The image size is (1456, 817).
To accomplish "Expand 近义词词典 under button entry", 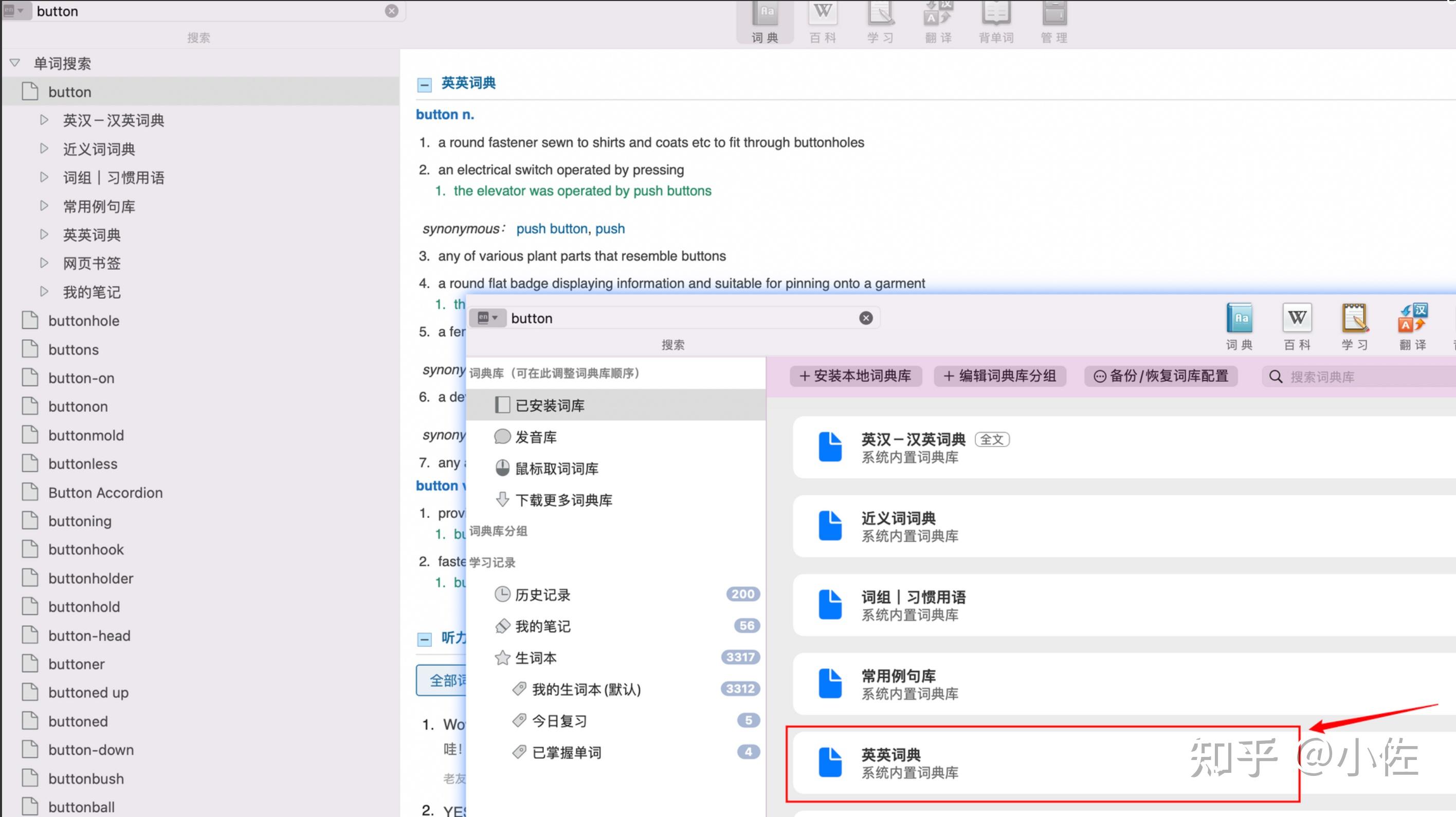I will click(x=44, y=148).
